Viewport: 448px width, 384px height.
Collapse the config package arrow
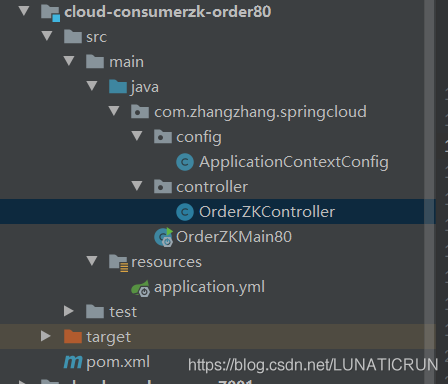pyautogui.click(x=137, y=136)
